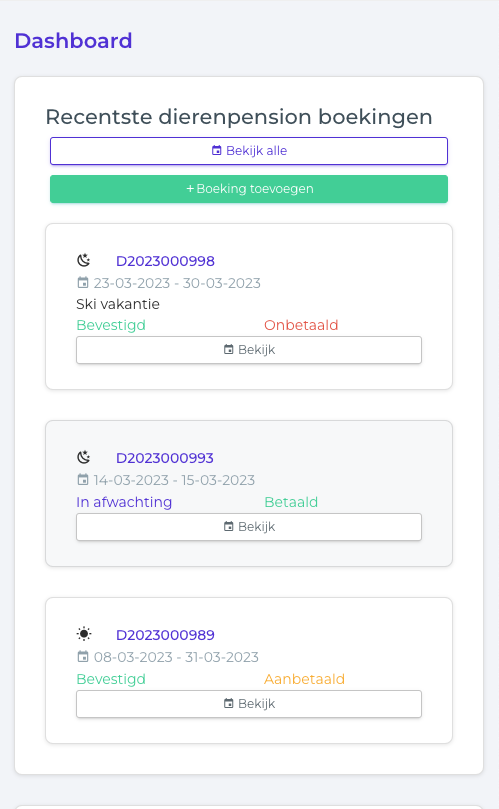
Task: Click the Dashboard page heading
Action: tap(73, 41)
